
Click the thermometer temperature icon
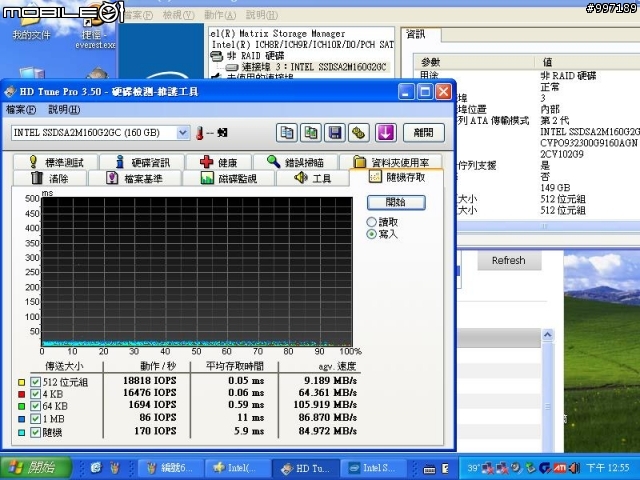200,133
